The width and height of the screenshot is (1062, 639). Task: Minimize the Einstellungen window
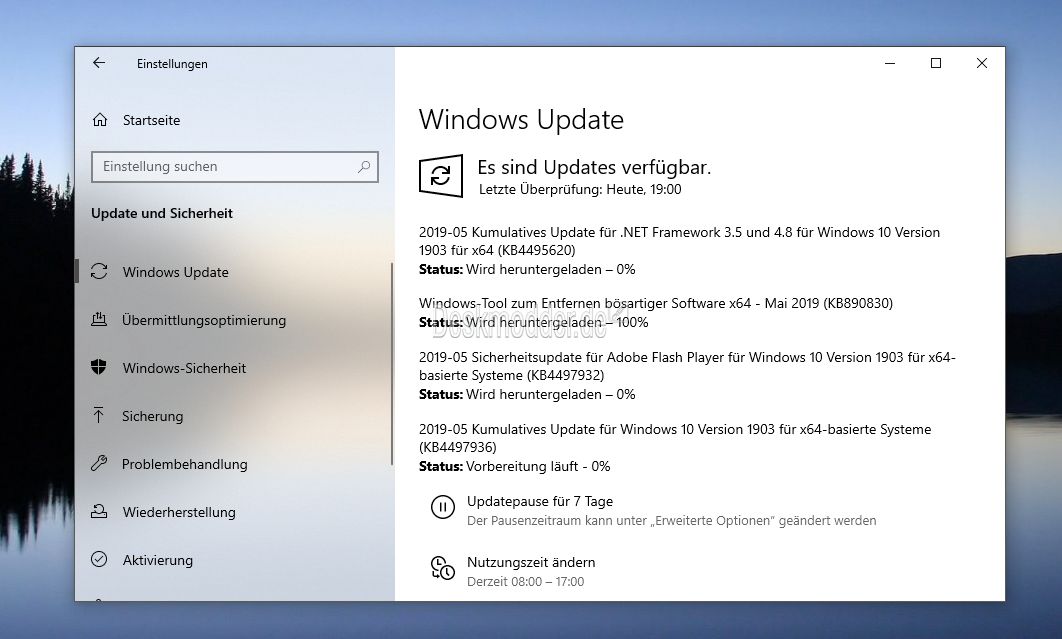coord(890,63)
